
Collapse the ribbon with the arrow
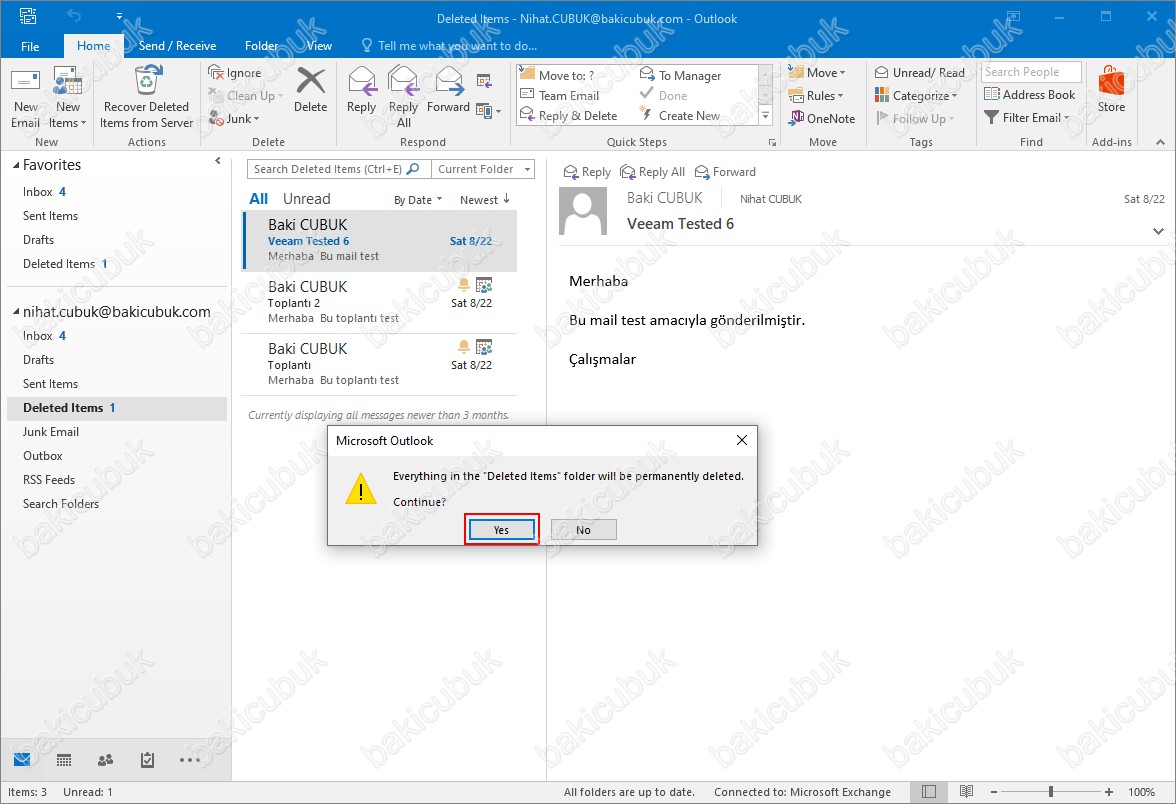(1160, 142)
